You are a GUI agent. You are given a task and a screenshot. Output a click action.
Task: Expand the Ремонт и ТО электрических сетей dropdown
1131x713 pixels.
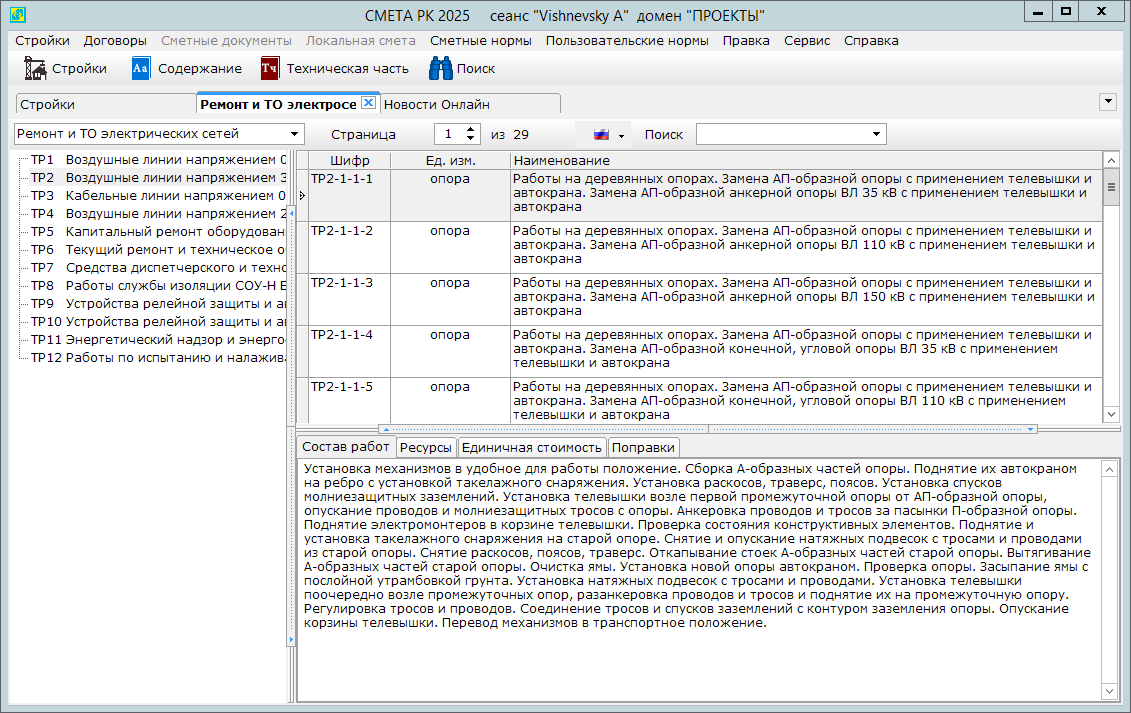coord(294,134)
